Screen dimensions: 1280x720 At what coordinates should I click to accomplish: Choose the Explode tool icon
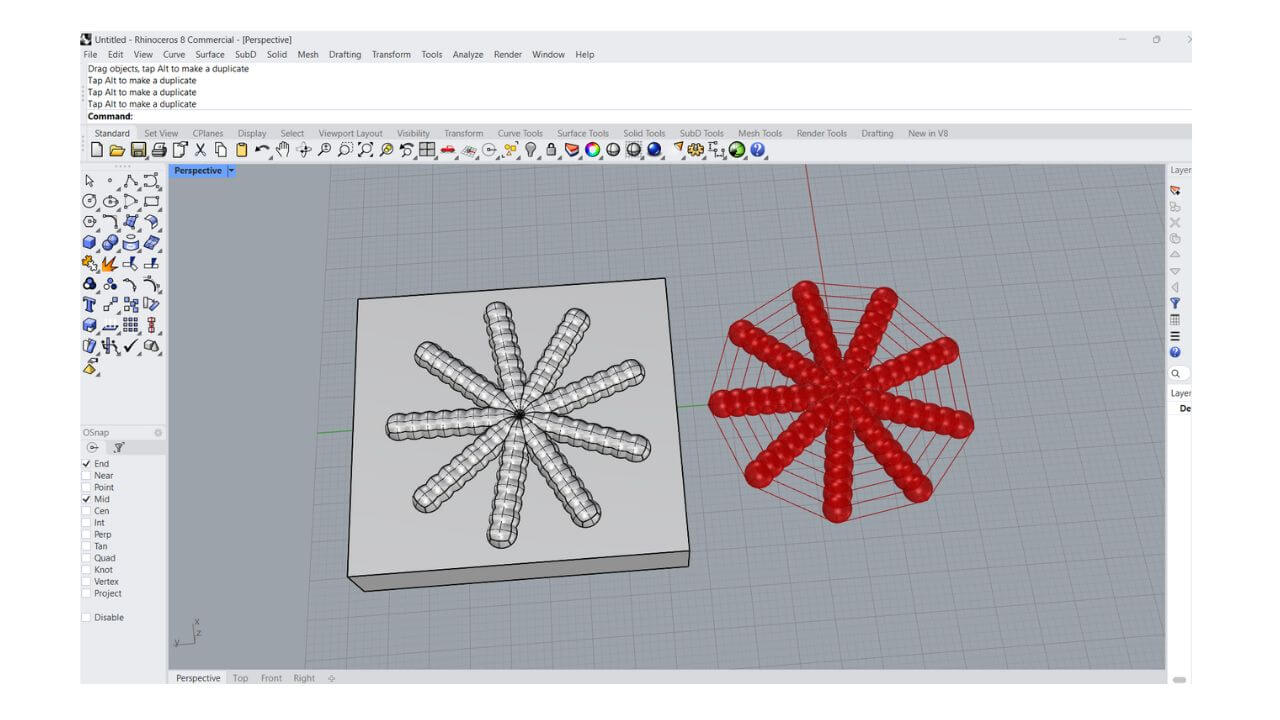coord(110,263)
